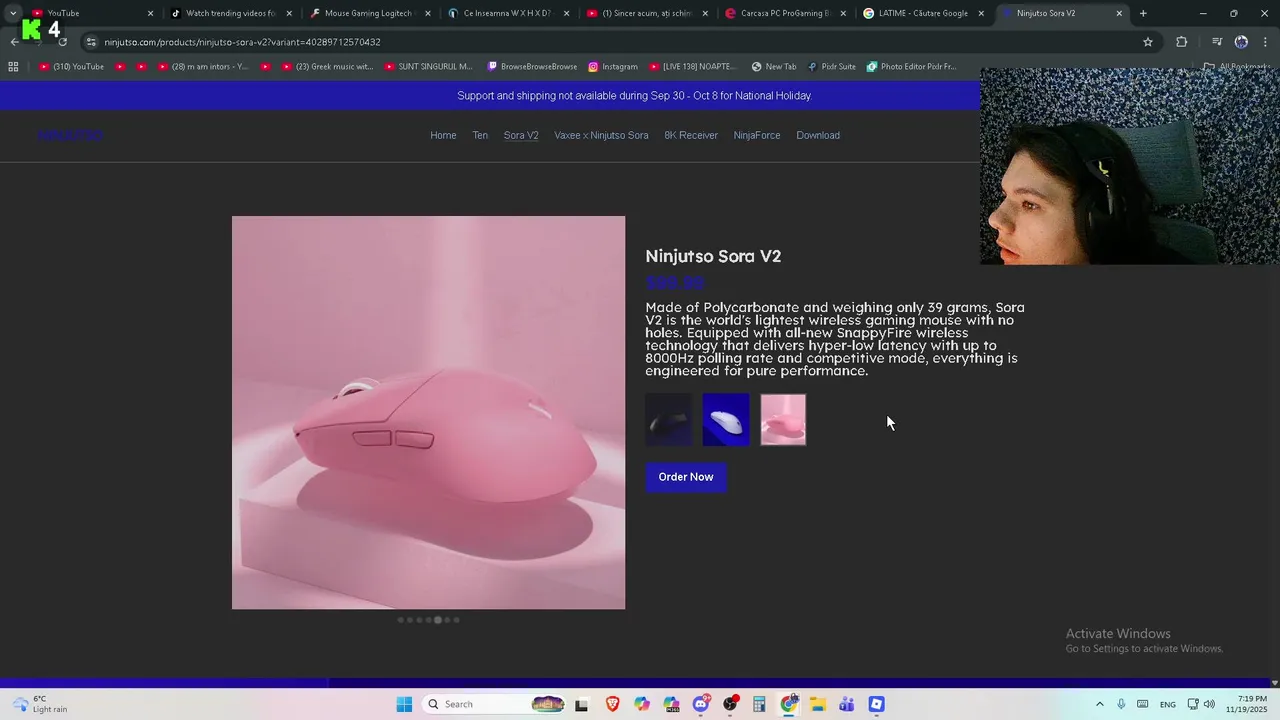This screenshot has width=1280, height=720.
Task: Go to Home in site navigation
Action: pyautogui.click(x=443, y=135)
